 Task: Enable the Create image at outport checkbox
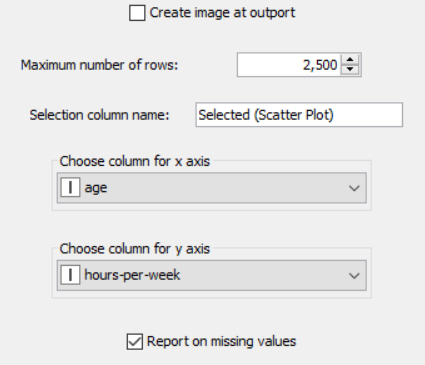(137, 13)
